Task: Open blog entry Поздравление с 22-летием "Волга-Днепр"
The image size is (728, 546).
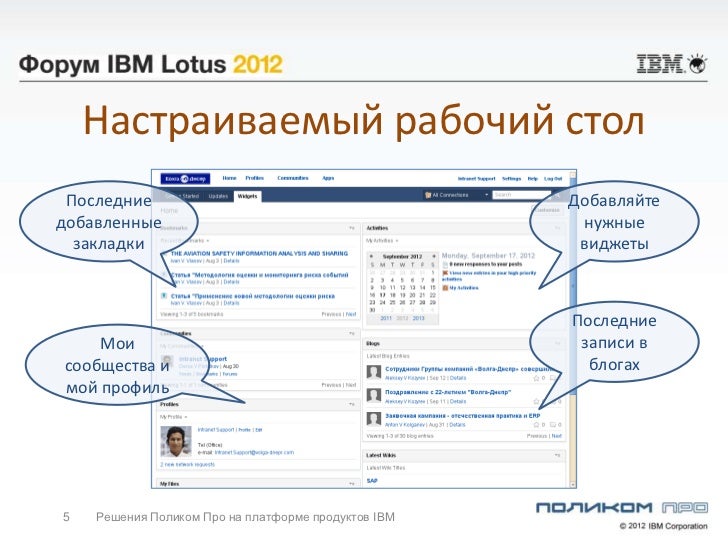Action: pyautogui.click(x=448, y=392)
